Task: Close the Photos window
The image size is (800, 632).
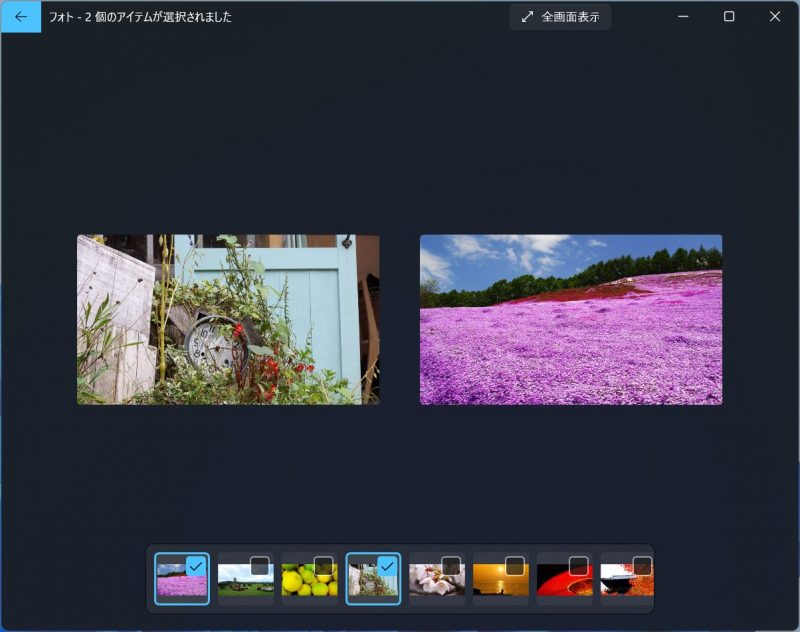Action: pyautogui.click(x=774, y=16)
